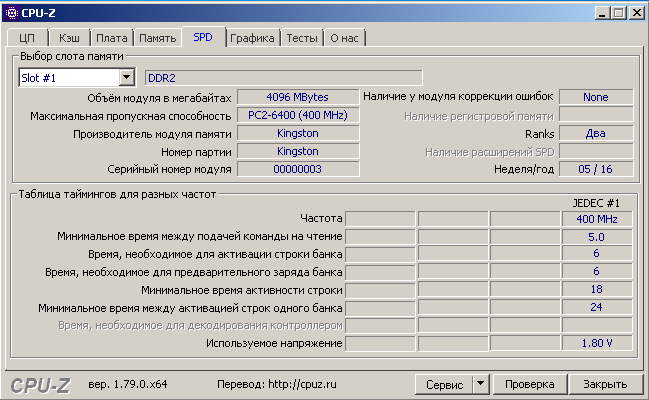The image size is (649, 400).
Task: Click the value 6 for предварительного заряда банка
Action: [x=597, y=271]
